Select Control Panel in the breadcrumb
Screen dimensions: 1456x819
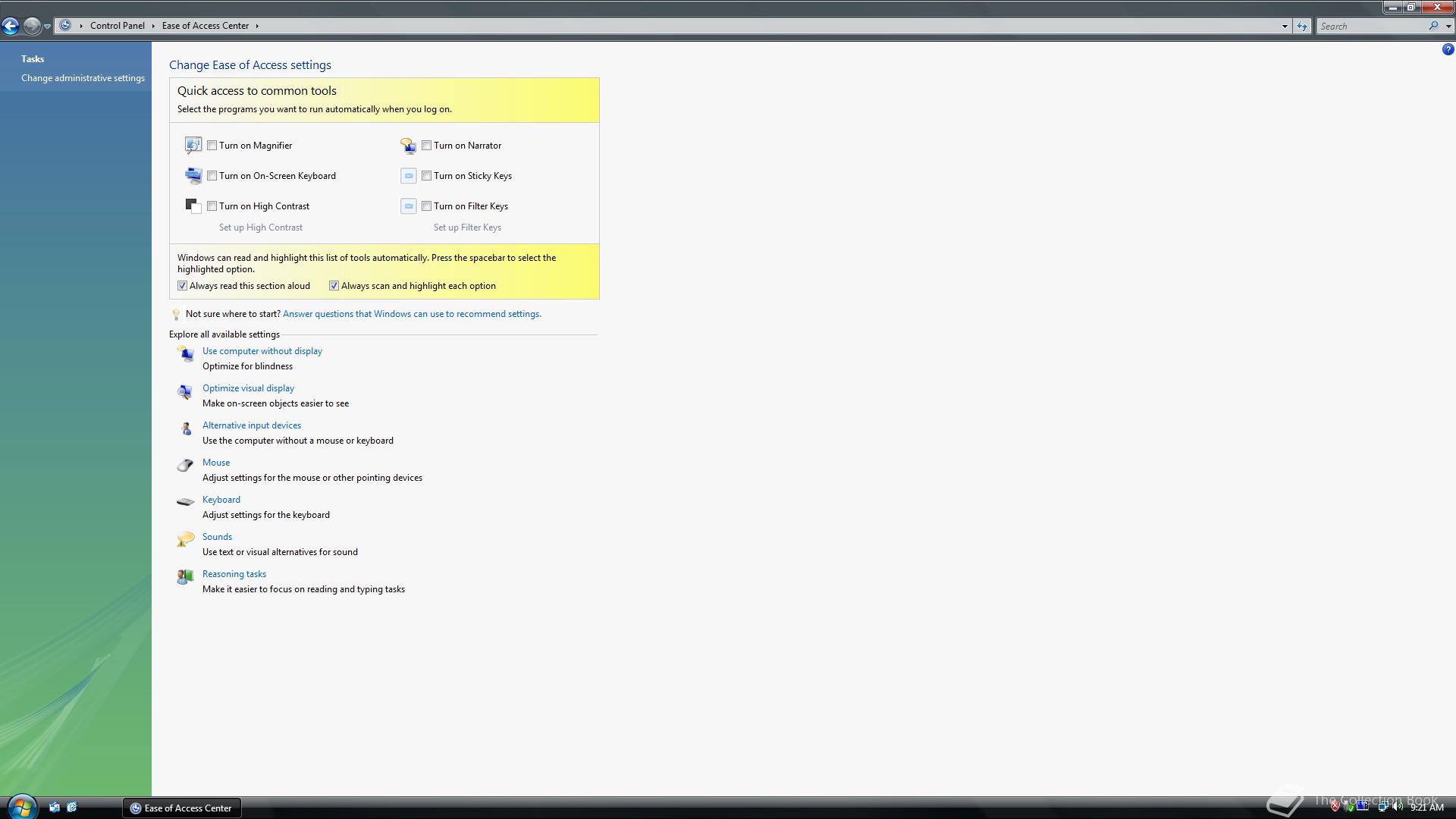pyautogui.click(x=118, y=26)
